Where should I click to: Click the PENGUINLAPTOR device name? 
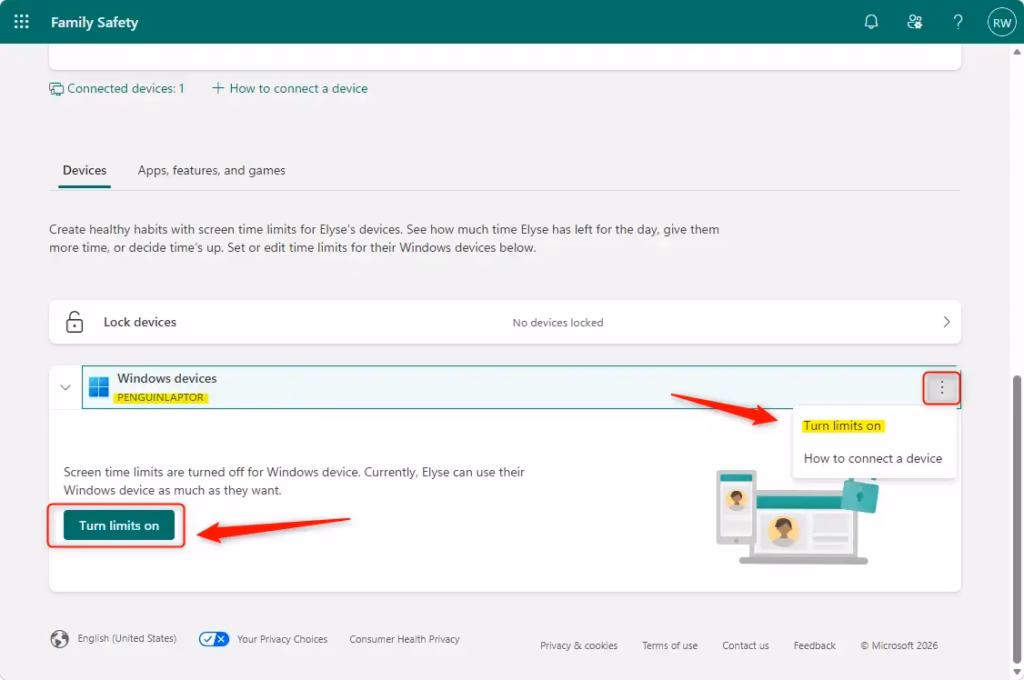[160, 397]
